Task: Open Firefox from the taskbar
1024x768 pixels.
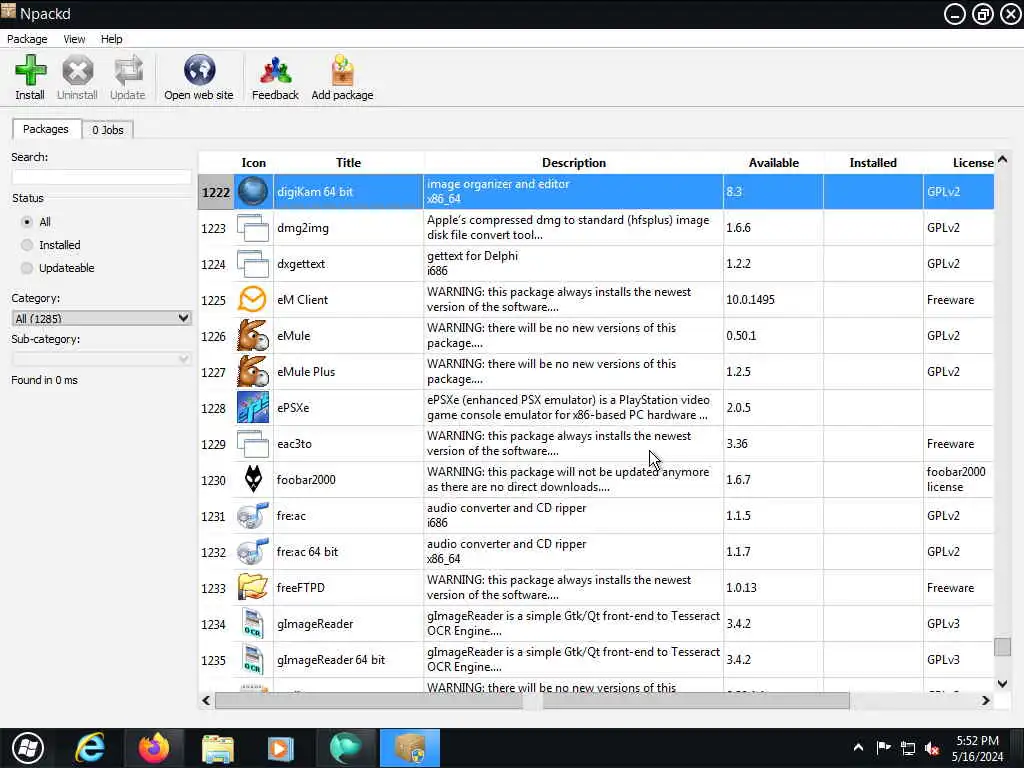Action: tap(153, 748)
